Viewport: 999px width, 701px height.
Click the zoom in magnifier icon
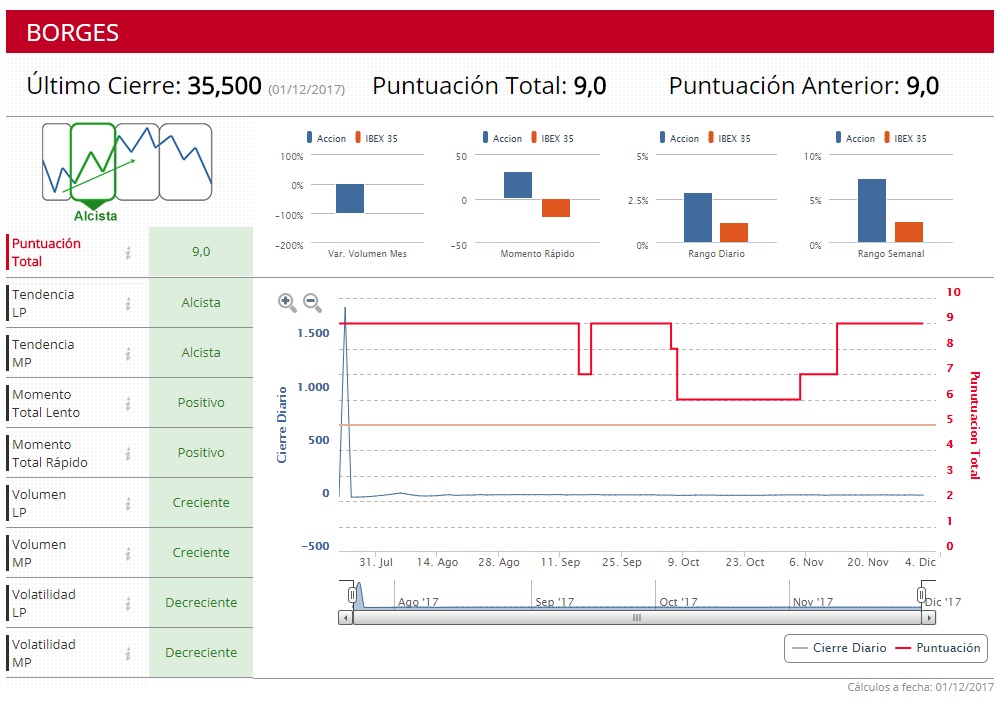287,301
